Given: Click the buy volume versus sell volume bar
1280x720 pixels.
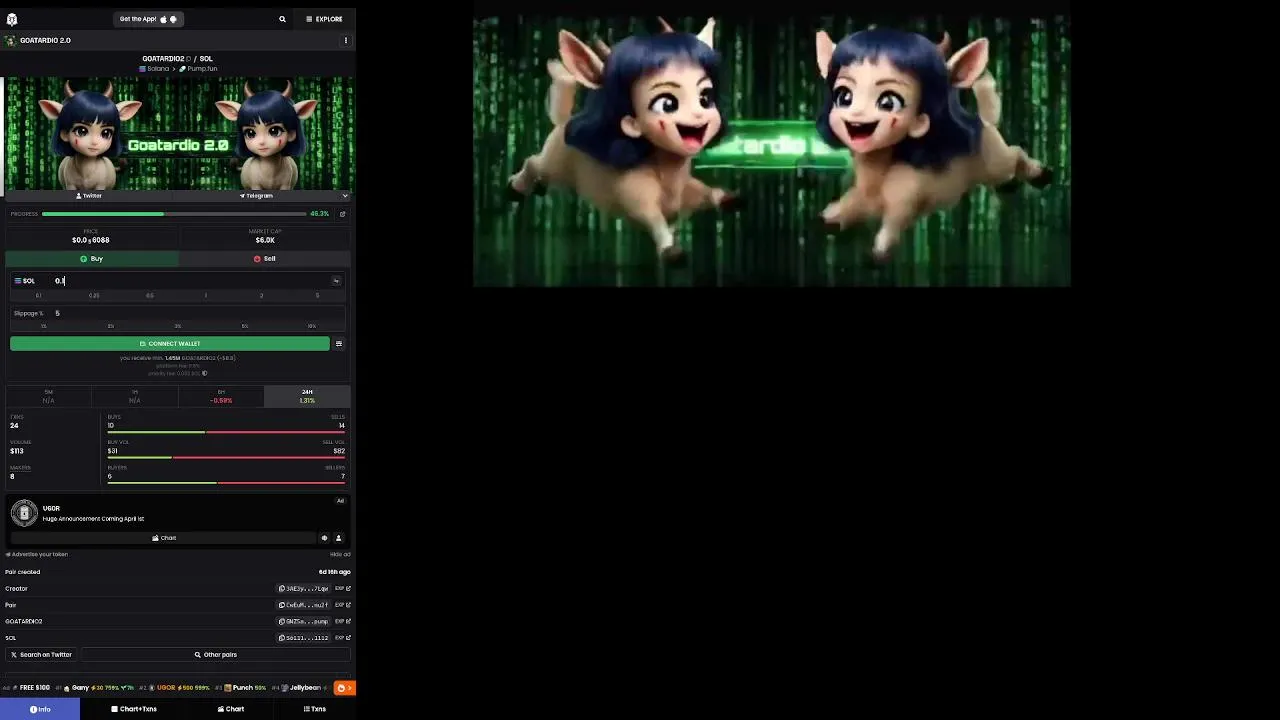Looking at the screenshot, I should pos(226,458).
